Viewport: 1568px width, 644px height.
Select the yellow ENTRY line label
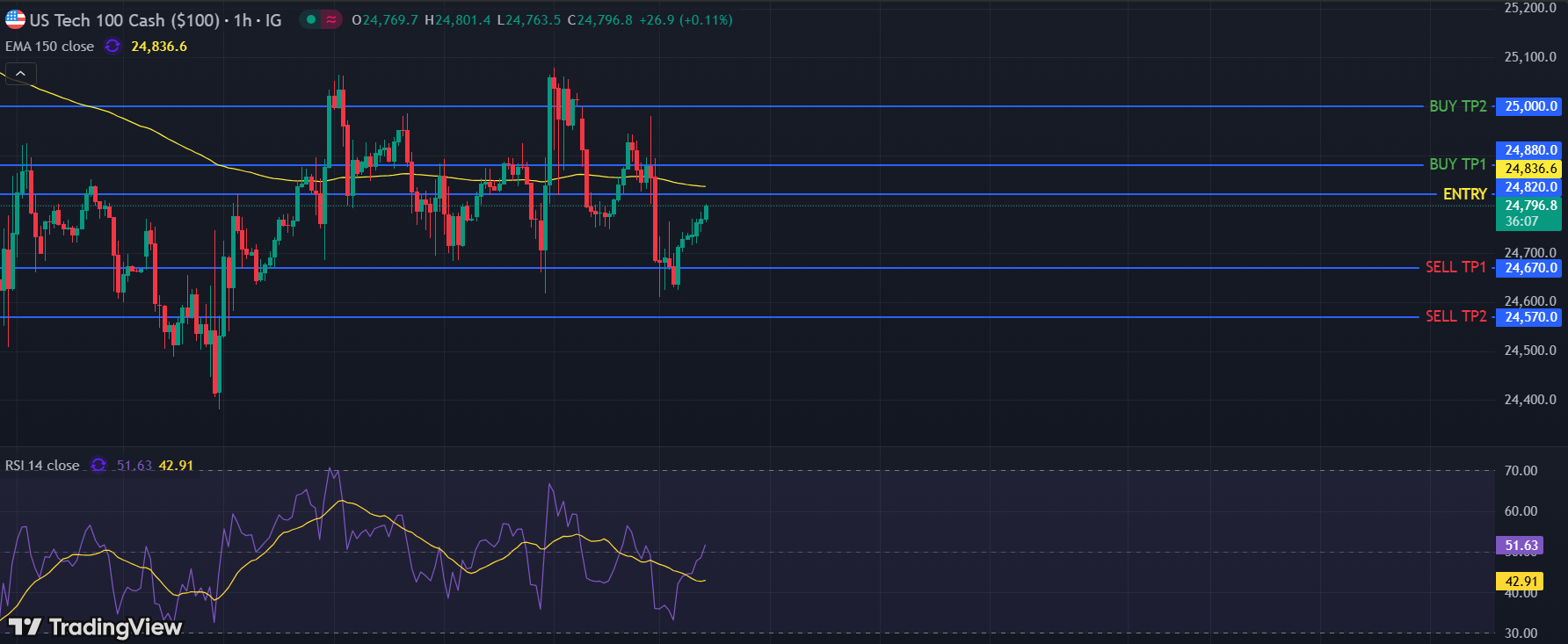[x=1464, y=194]
